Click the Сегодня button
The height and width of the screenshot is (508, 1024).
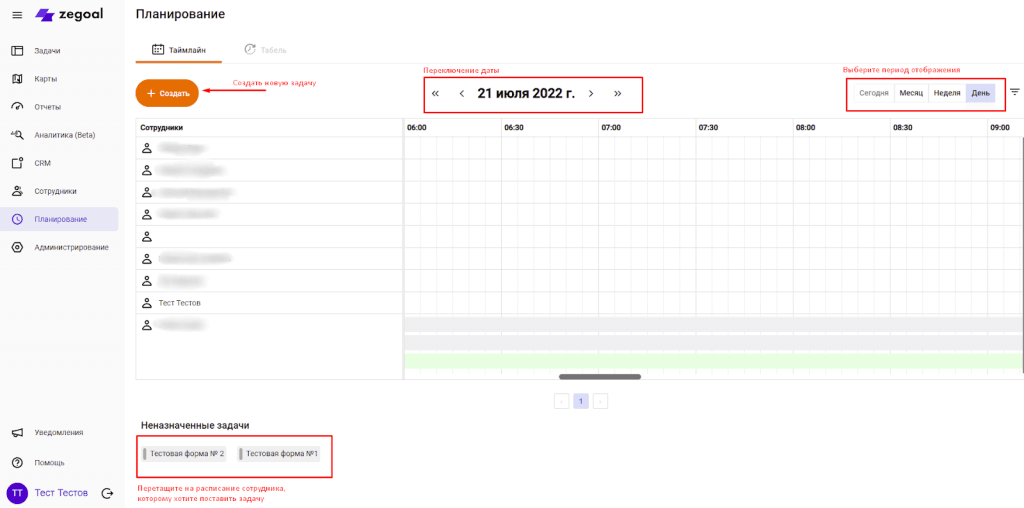click(x=873, y=93)
